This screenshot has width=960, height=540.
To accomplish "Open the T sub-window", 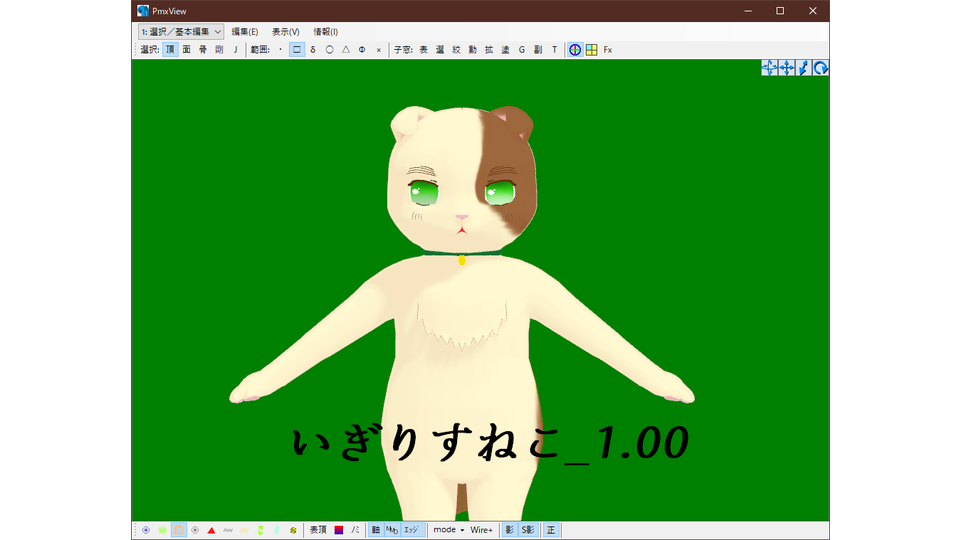I will tap(555, 50).
